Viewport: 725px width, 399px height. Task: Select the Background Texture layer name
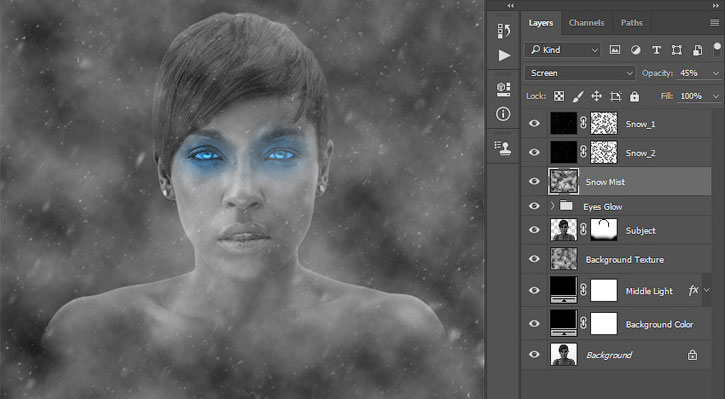[625, 259]
